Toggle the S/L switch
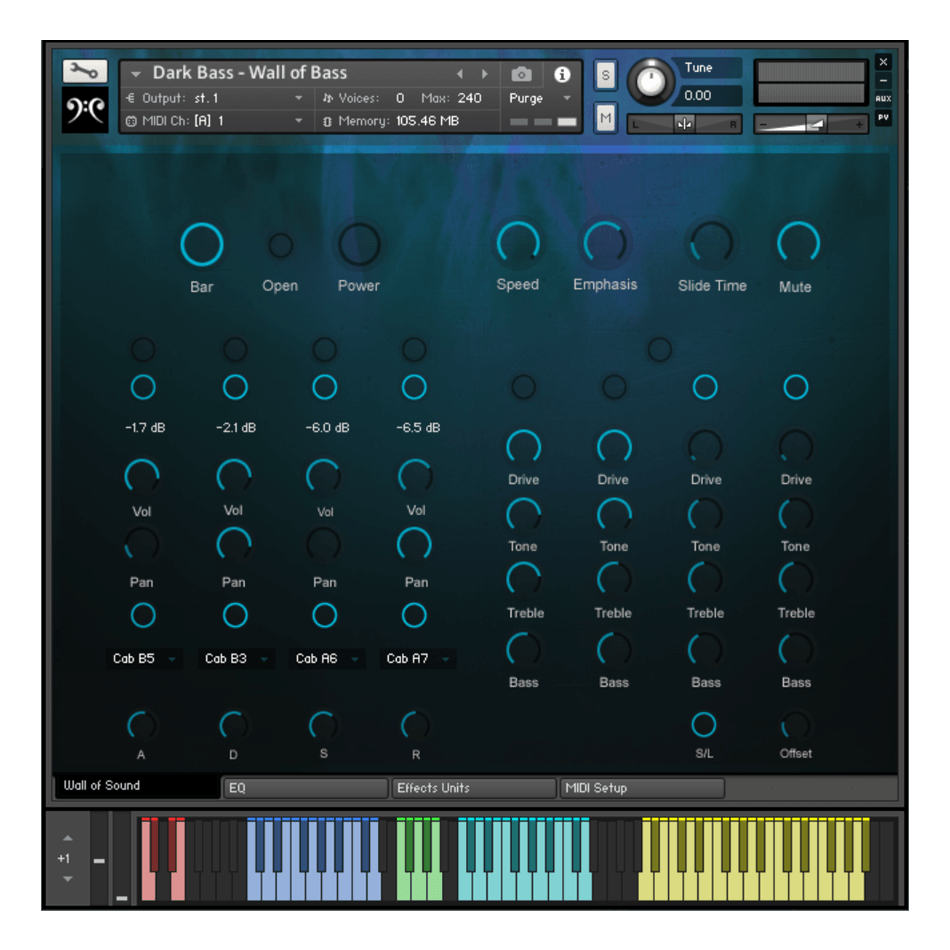 point(703,724)
